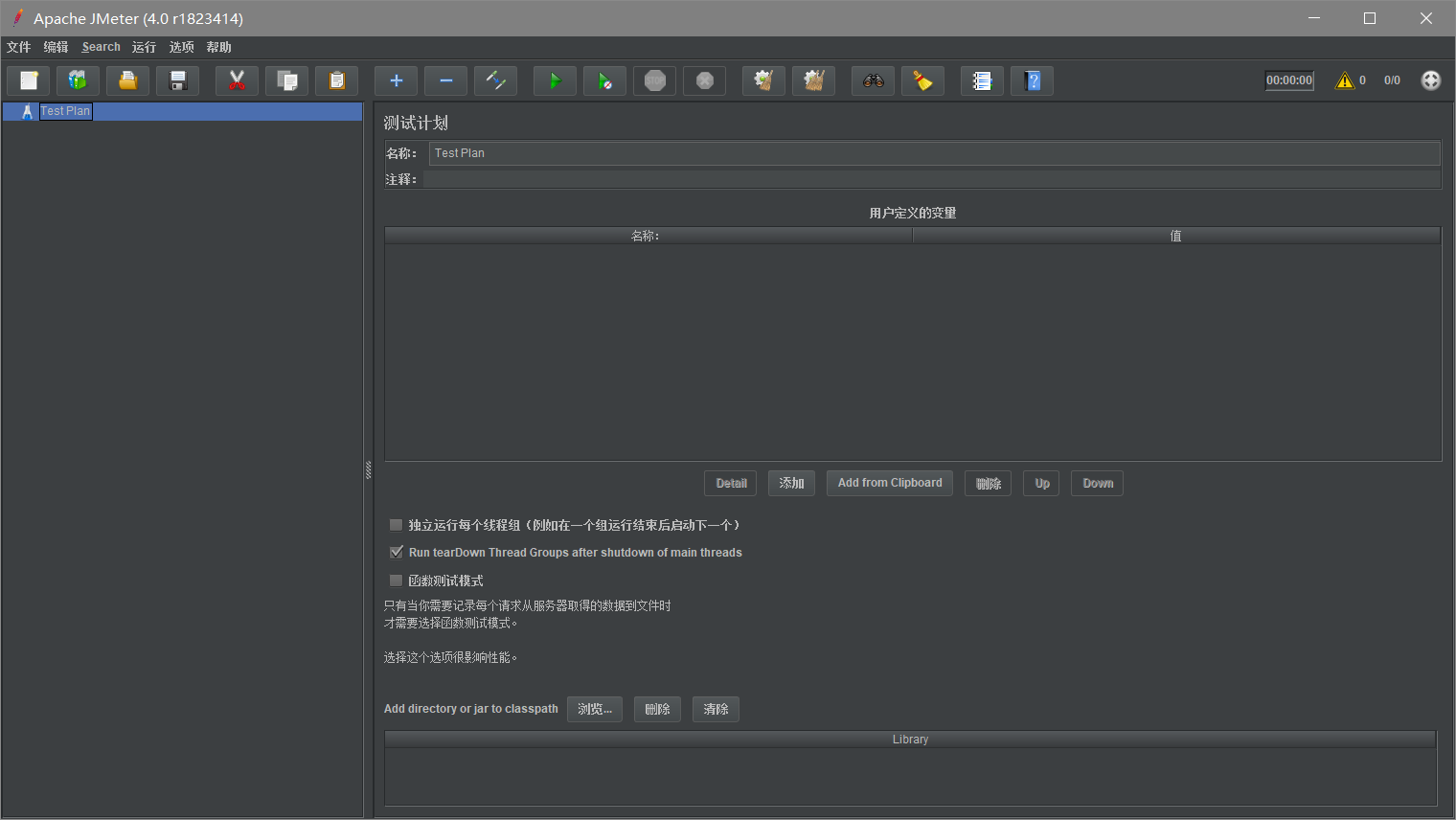Click the Stop test icon
This screenshot has width=1456, height=820.
pyautogui.click(x=655, y=81)
